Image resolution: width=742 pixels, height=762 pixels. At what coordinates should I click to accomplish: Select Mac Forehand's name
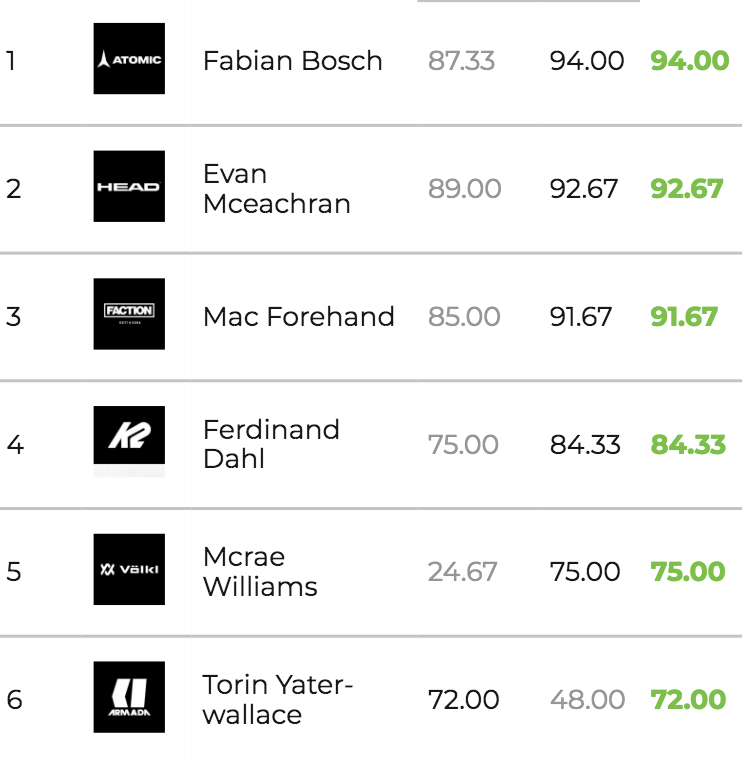(298, 317)
